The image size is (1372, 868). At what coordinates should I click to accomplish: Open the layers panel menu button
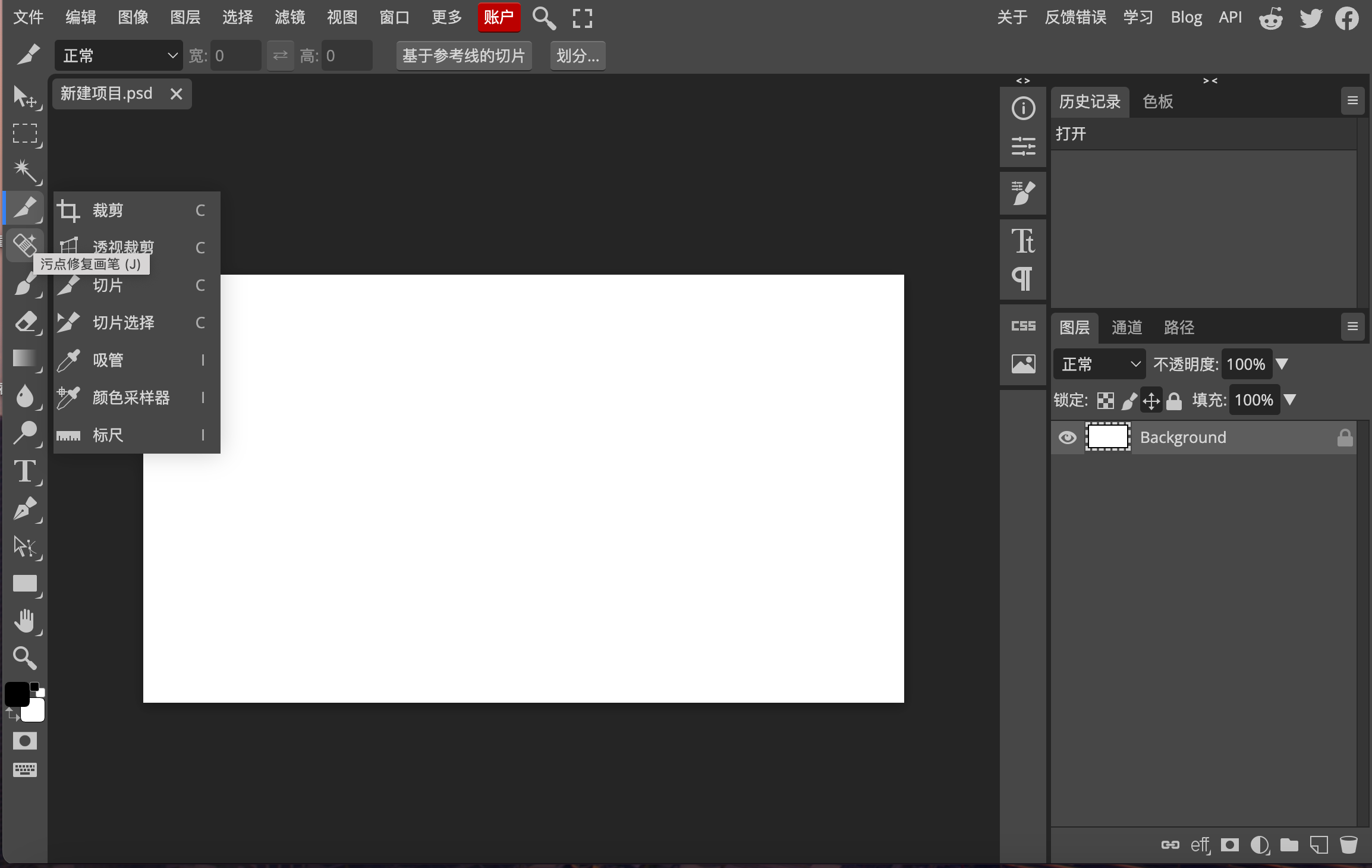[x=1352, y=327]
